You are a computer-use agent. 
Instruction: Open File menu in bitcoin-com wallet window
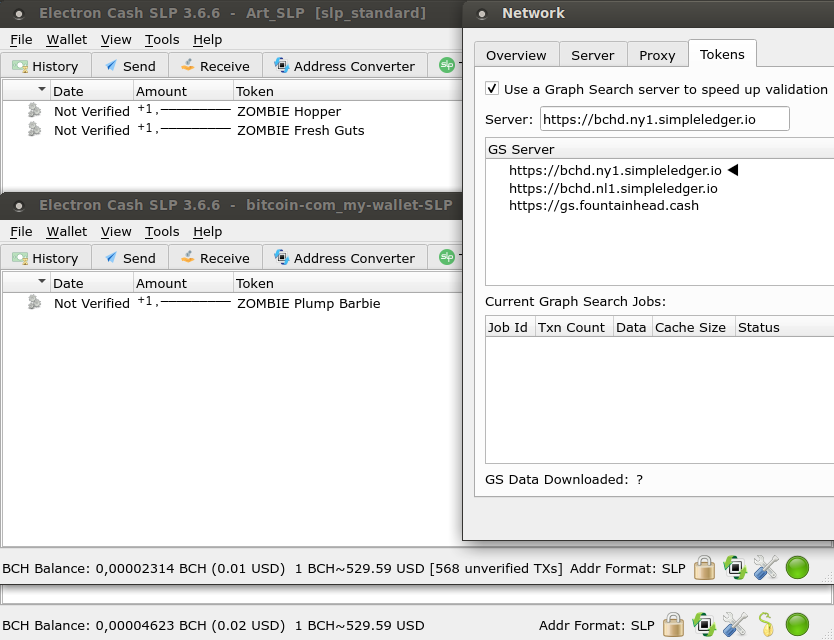(x=21, y=232)
